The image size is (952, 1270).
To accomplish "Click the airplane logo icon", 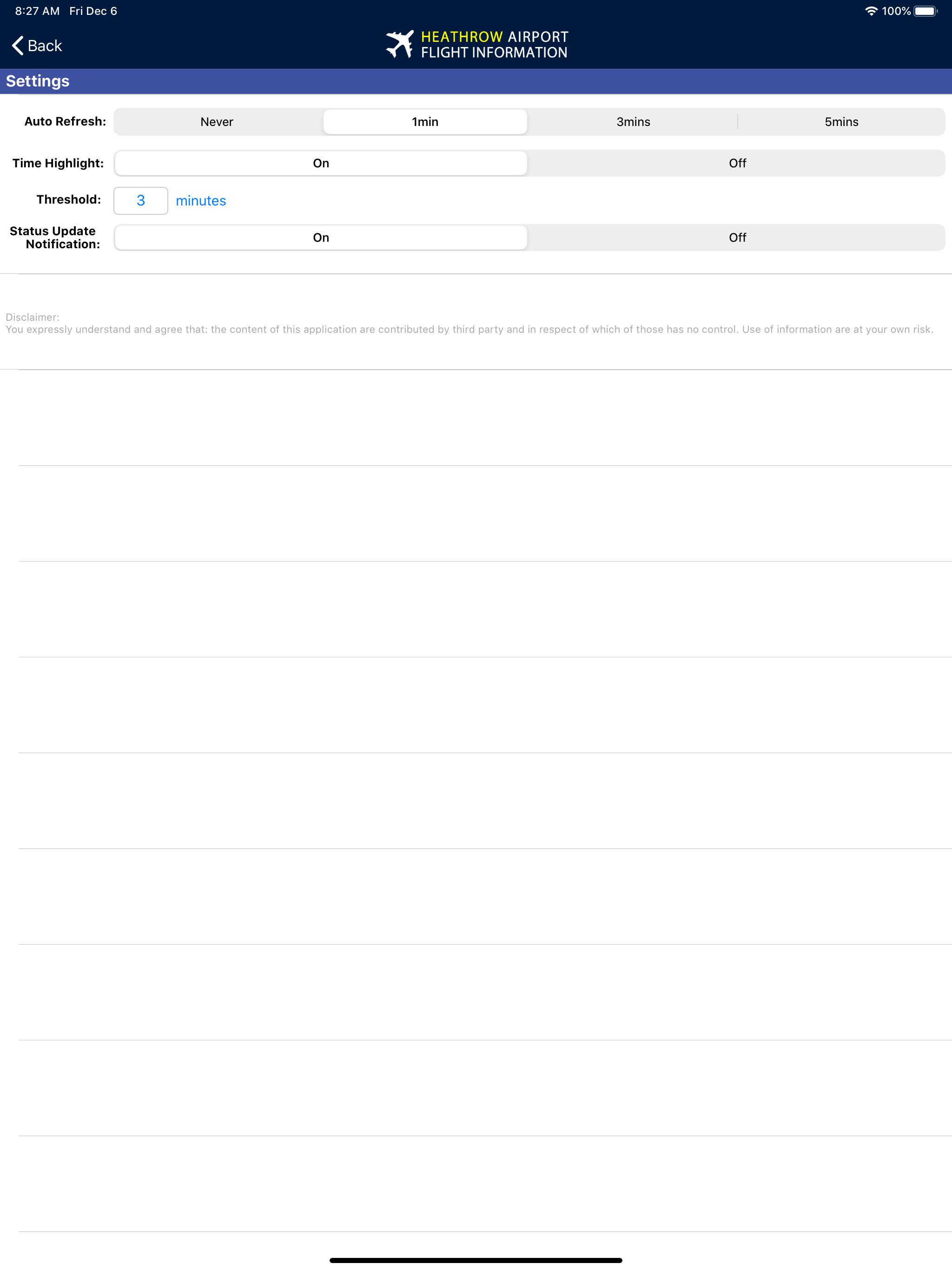I will (x=400, y=44).
